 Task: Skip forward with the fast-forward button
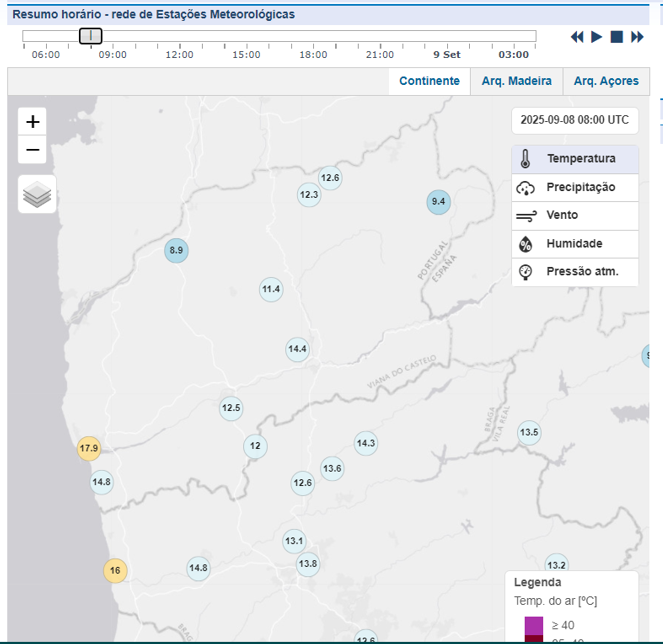(637, 37)
